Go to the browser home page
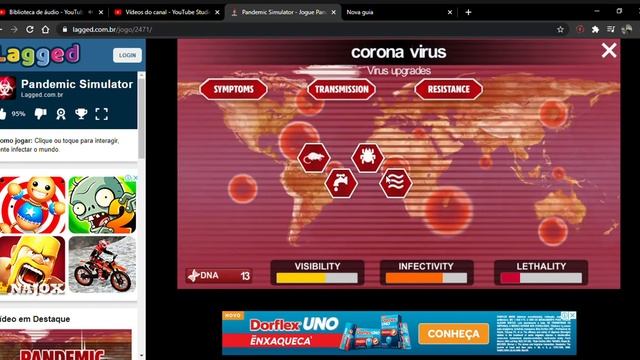 (x=45, y=29)
